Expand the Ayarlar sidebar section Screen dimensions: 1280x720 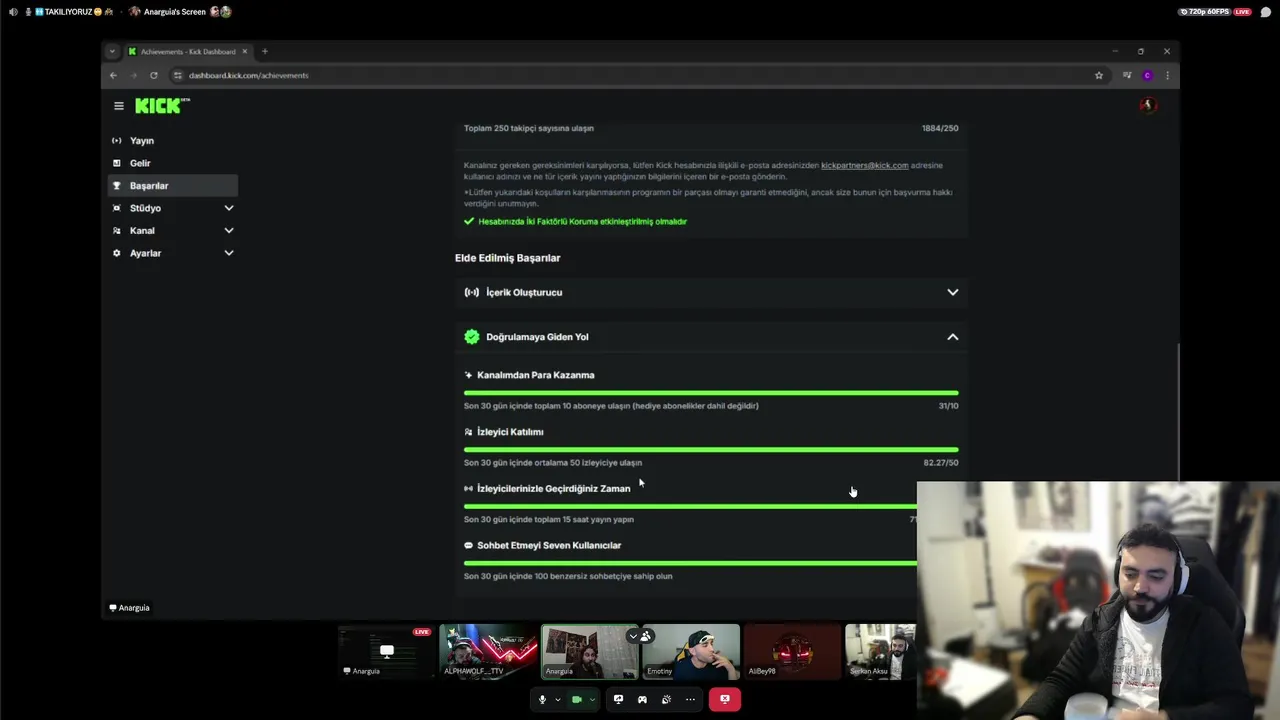(172, 253)
